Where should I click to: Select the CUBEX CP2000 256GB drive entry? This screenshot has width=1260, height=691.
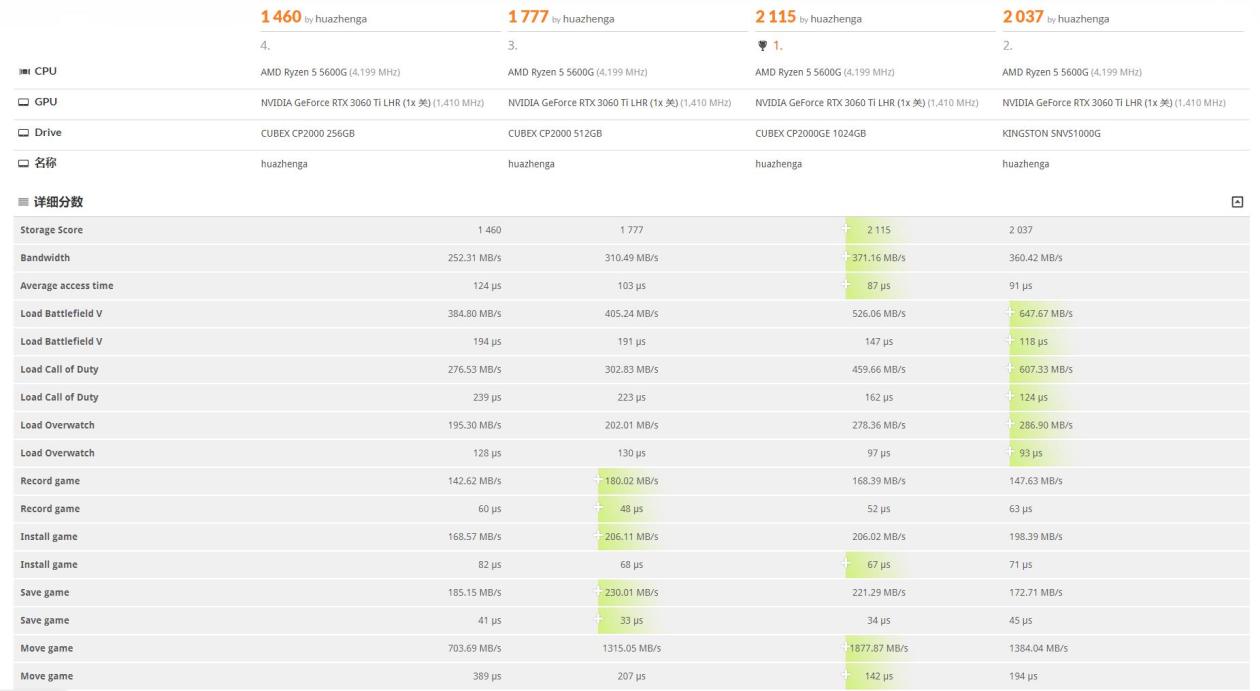(x=307, y=133)
